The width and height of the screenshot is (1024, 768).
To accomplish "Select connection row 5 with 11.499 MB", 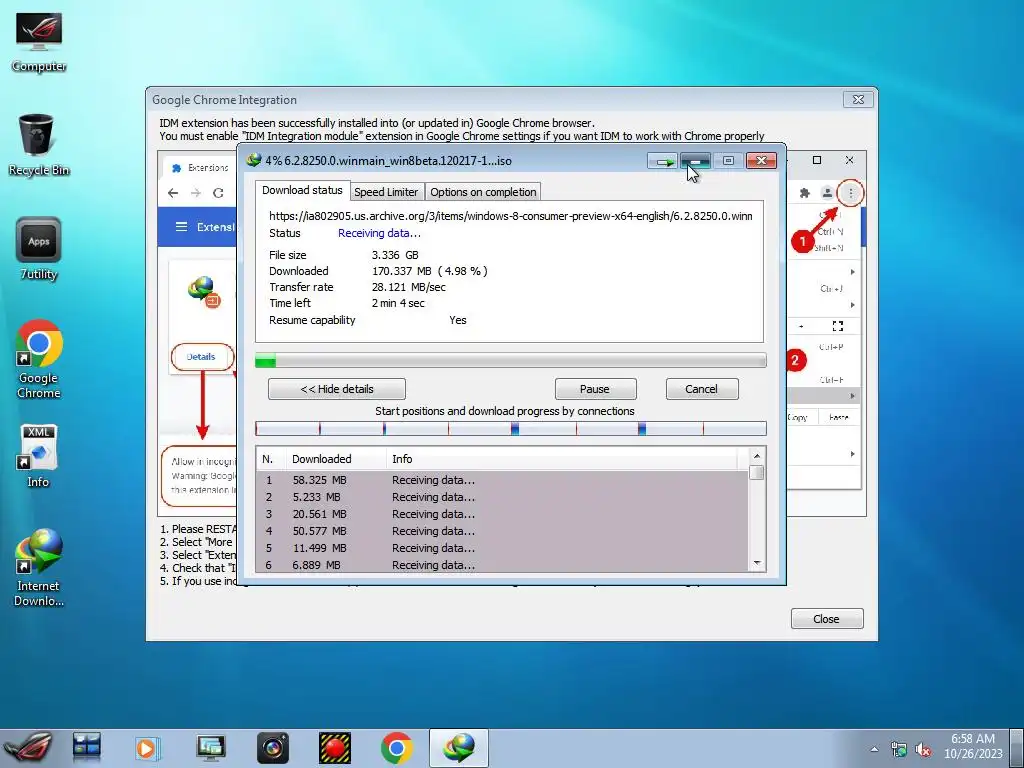I will pos(502,548).
